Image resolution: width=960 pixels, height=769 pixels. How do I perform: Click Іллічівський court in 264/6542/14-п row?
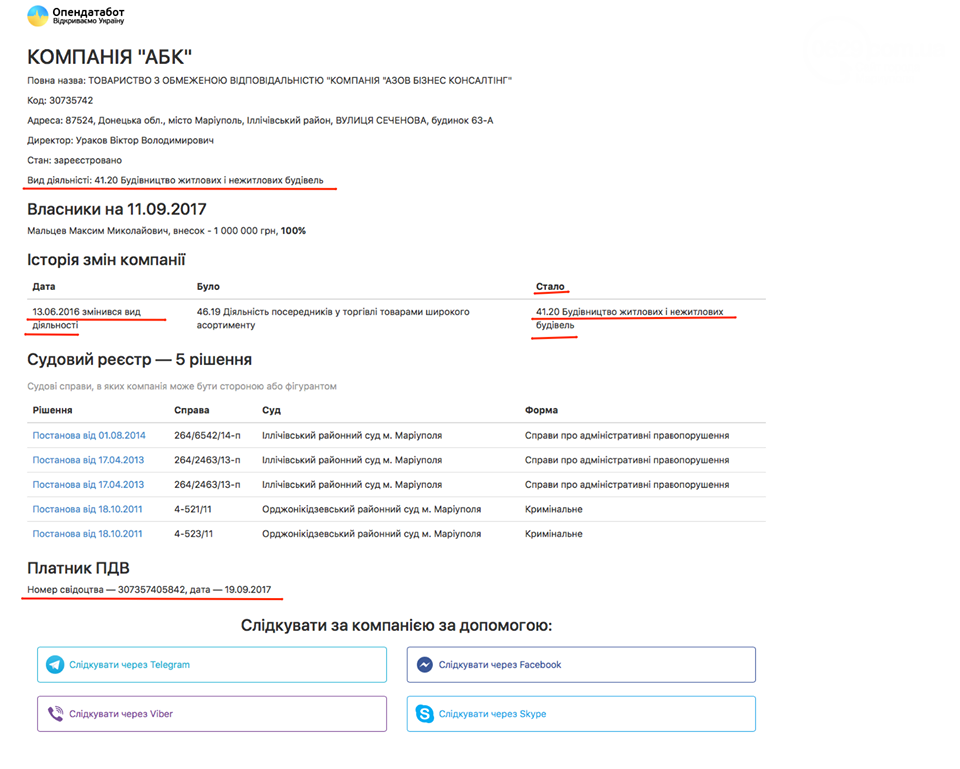pyautogui.click(x=352, y=435)
